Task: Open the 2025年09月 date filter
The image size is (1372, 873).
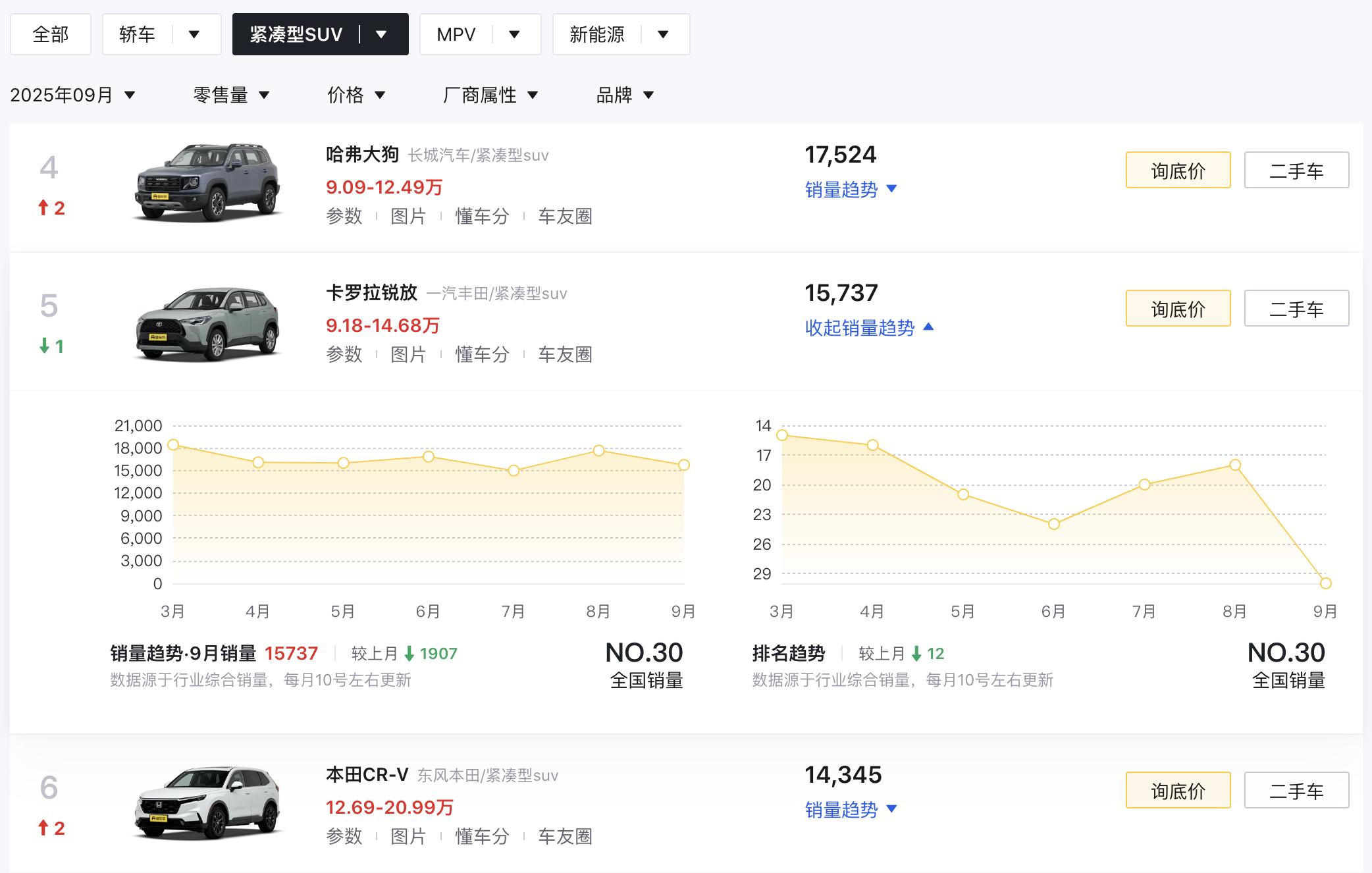Action: 72,95
